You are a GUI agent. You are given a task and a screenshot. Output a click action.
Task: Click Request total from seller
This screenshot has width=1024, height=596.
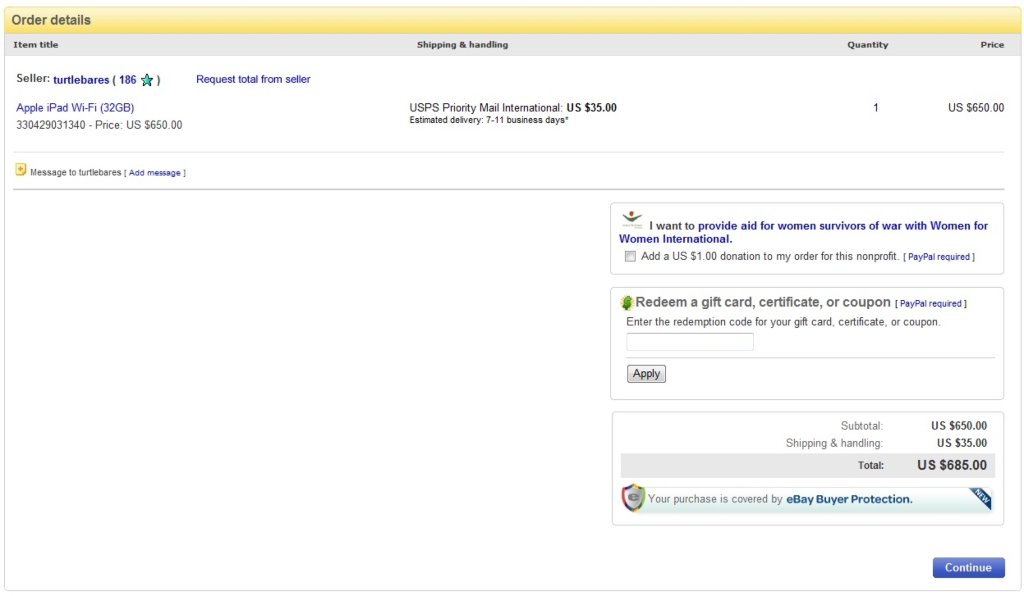tap(253, 79)
